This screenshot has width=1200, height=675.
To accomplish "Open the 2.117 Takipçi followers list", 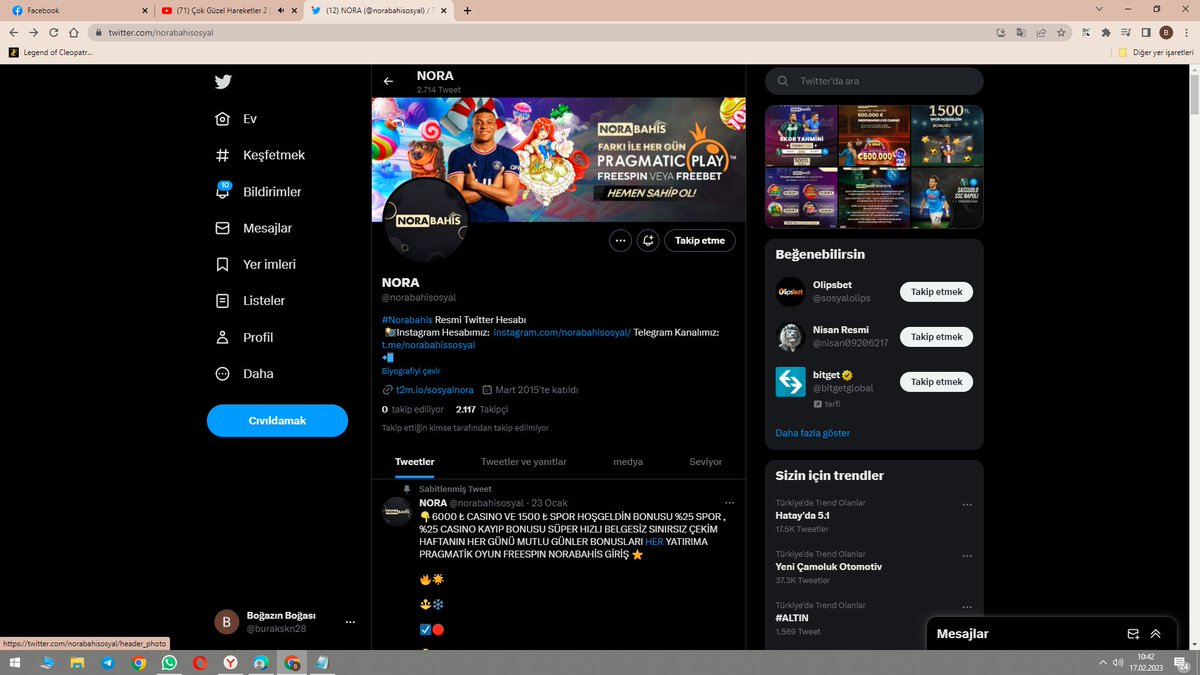I will click(482, 410).
